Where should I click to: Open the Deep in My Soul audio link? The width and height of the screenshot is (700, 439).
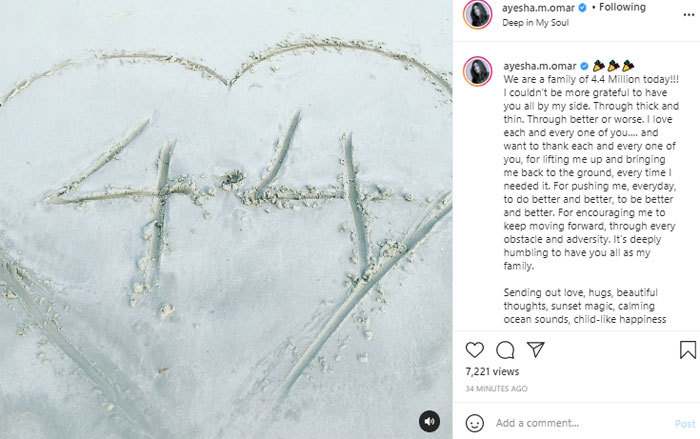click(535, 23)
